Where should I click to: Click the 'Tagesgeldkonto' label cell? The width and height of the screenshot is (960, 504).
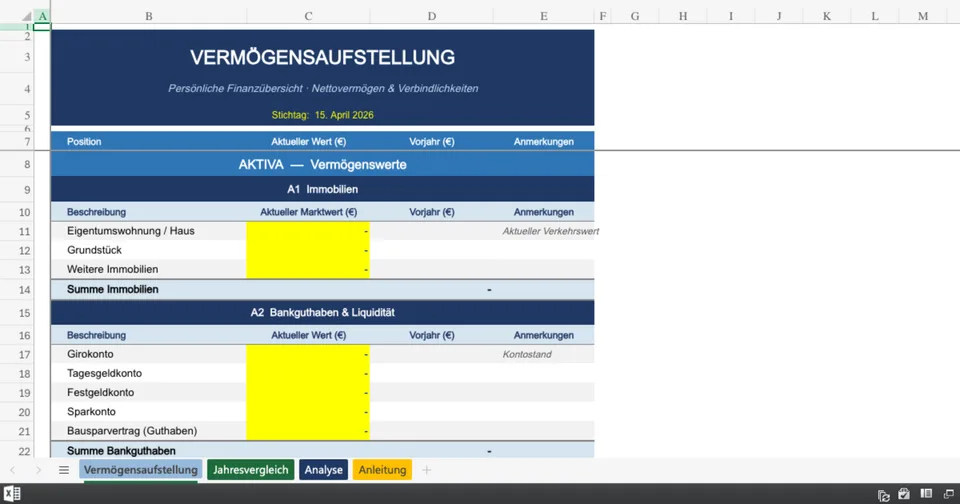click(x=149, y=374)
